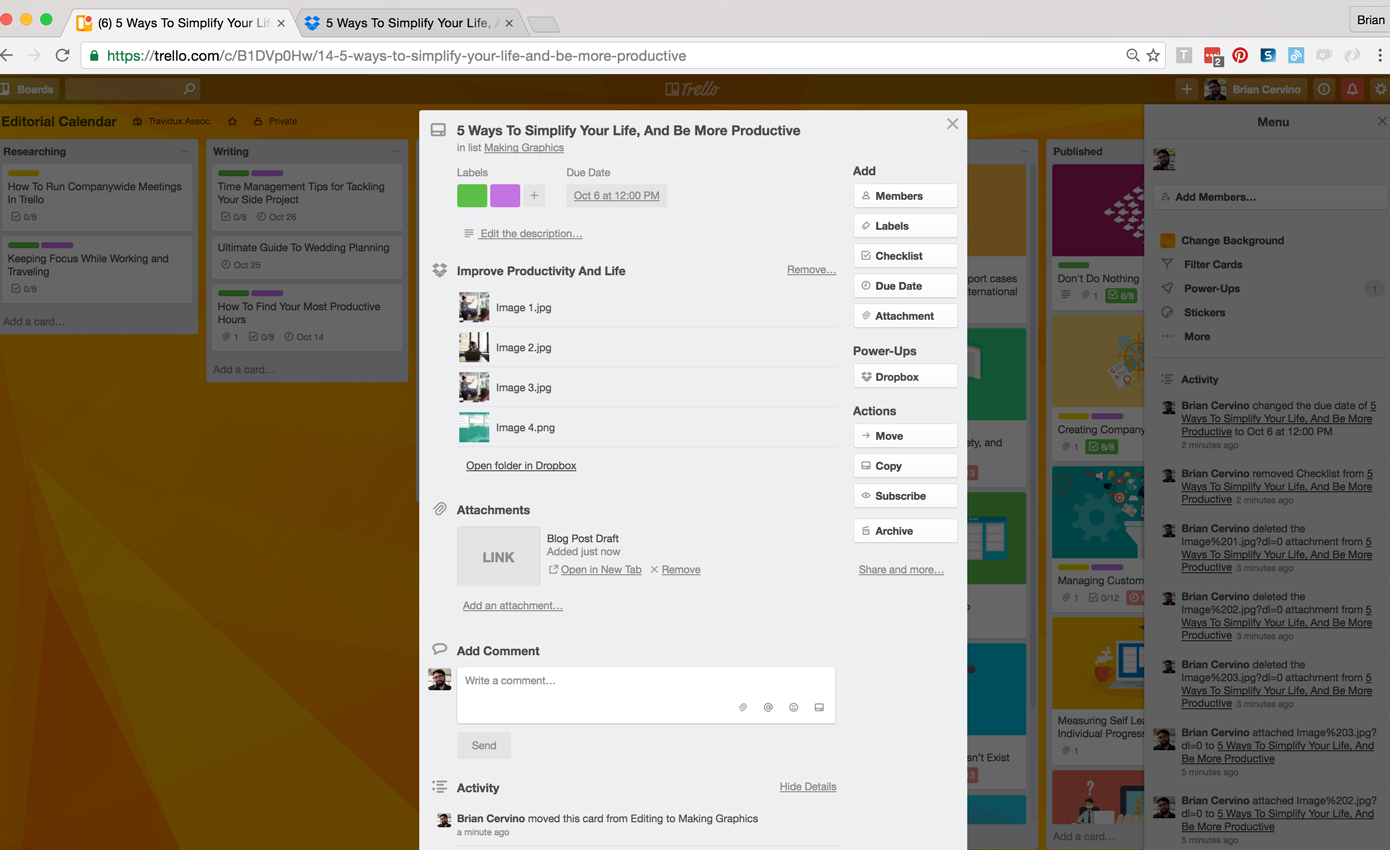The image size is (1390, 850).
Task: Click the browser page reload icon
Action: tap(62, 56)
